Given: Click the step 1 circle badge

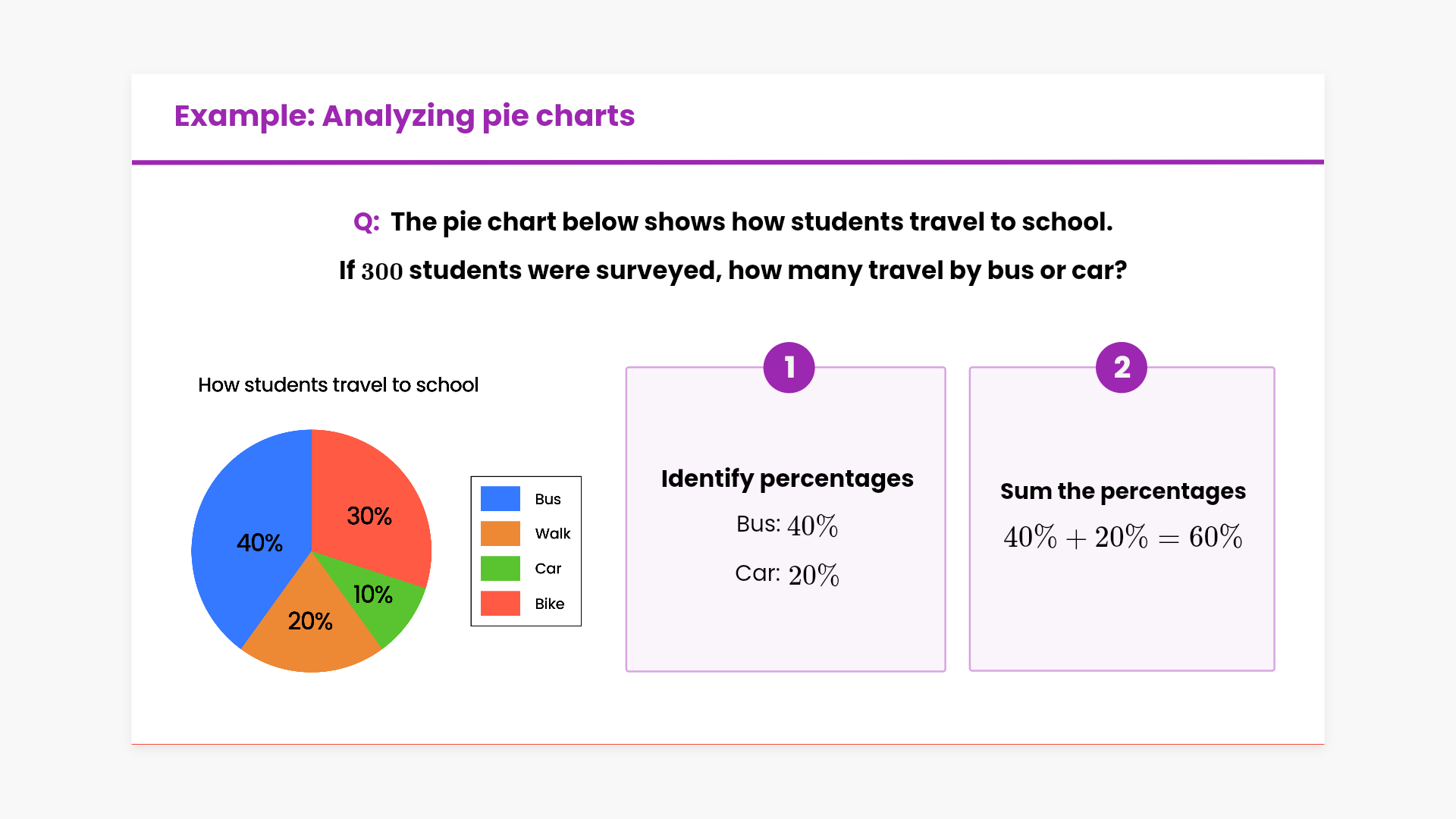Looking at the screenshot, I should coord(789,368).
